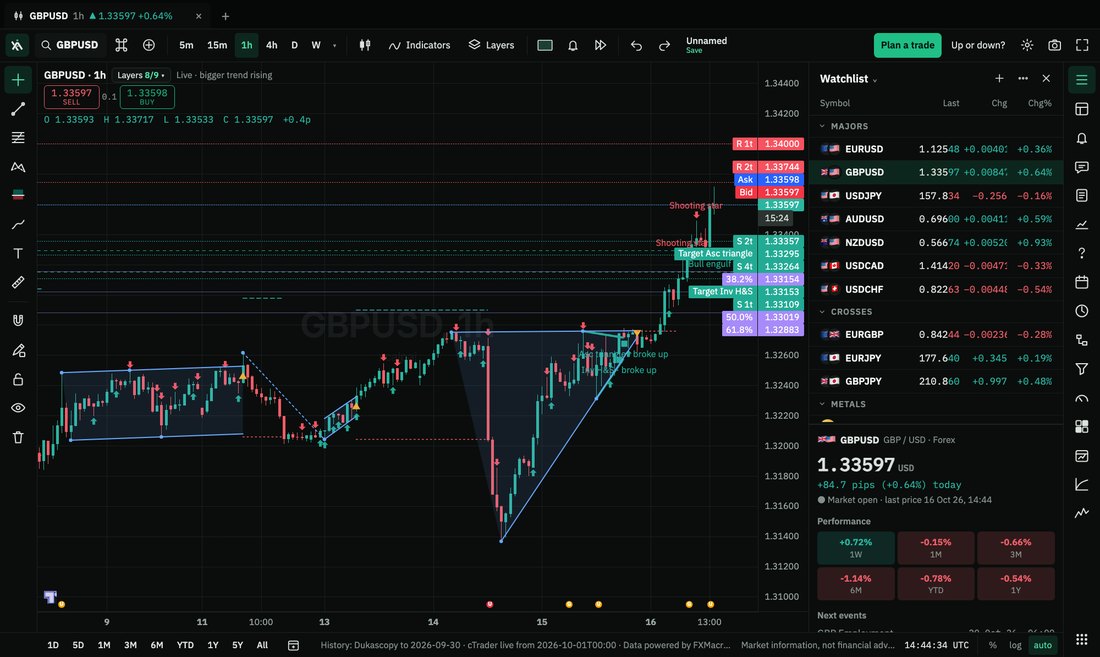
Task: Toggle stay-in-drawing-mode pencil lock
Action: pos(18,350)
